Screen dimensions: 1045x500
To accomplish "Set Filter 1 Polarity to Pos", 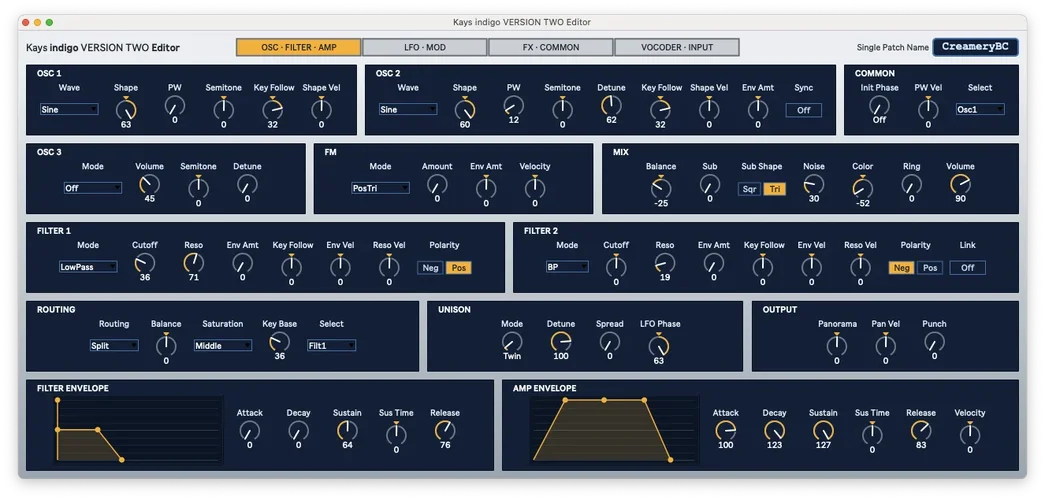I will [459, 268].
